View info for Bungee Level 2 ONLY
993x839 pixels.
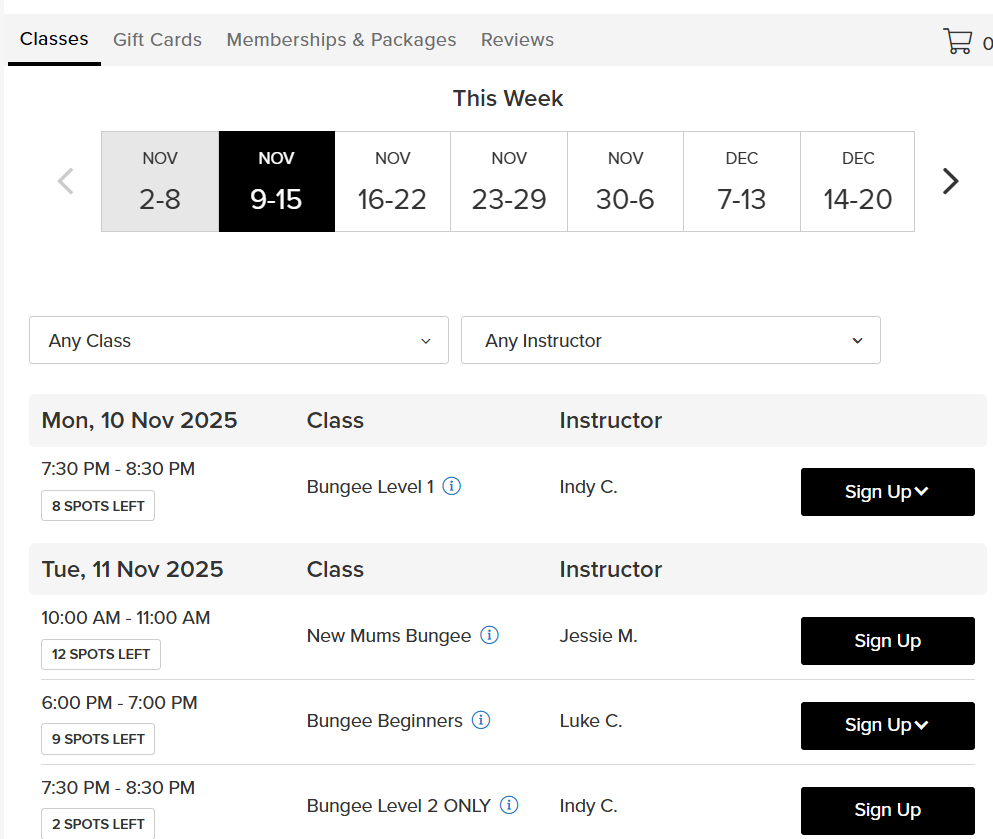tap(509, 805)
